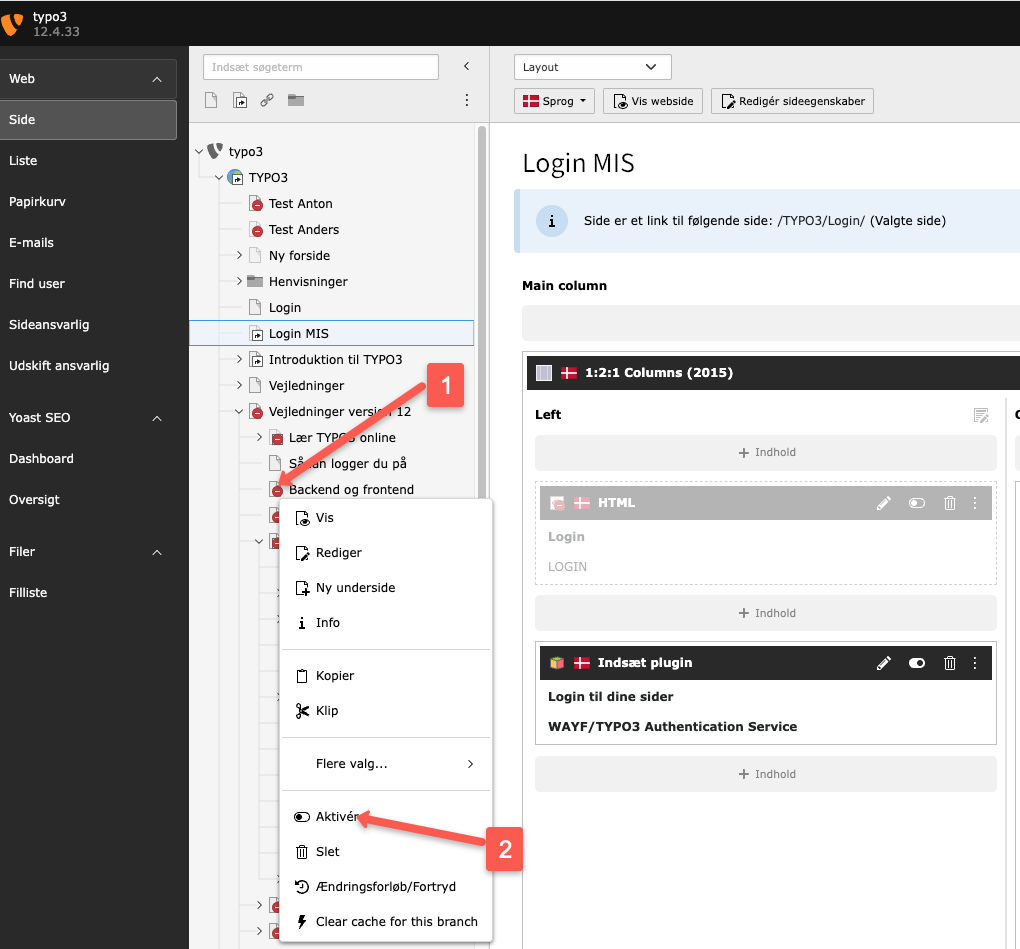Click the page tree search field
The image size is (1020, 949).
click(320, 67)
